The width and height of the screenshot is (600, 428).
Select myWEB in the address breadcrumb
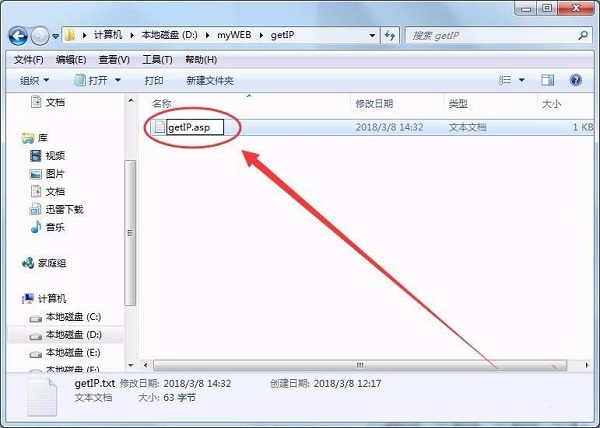[x=234, y=35]
